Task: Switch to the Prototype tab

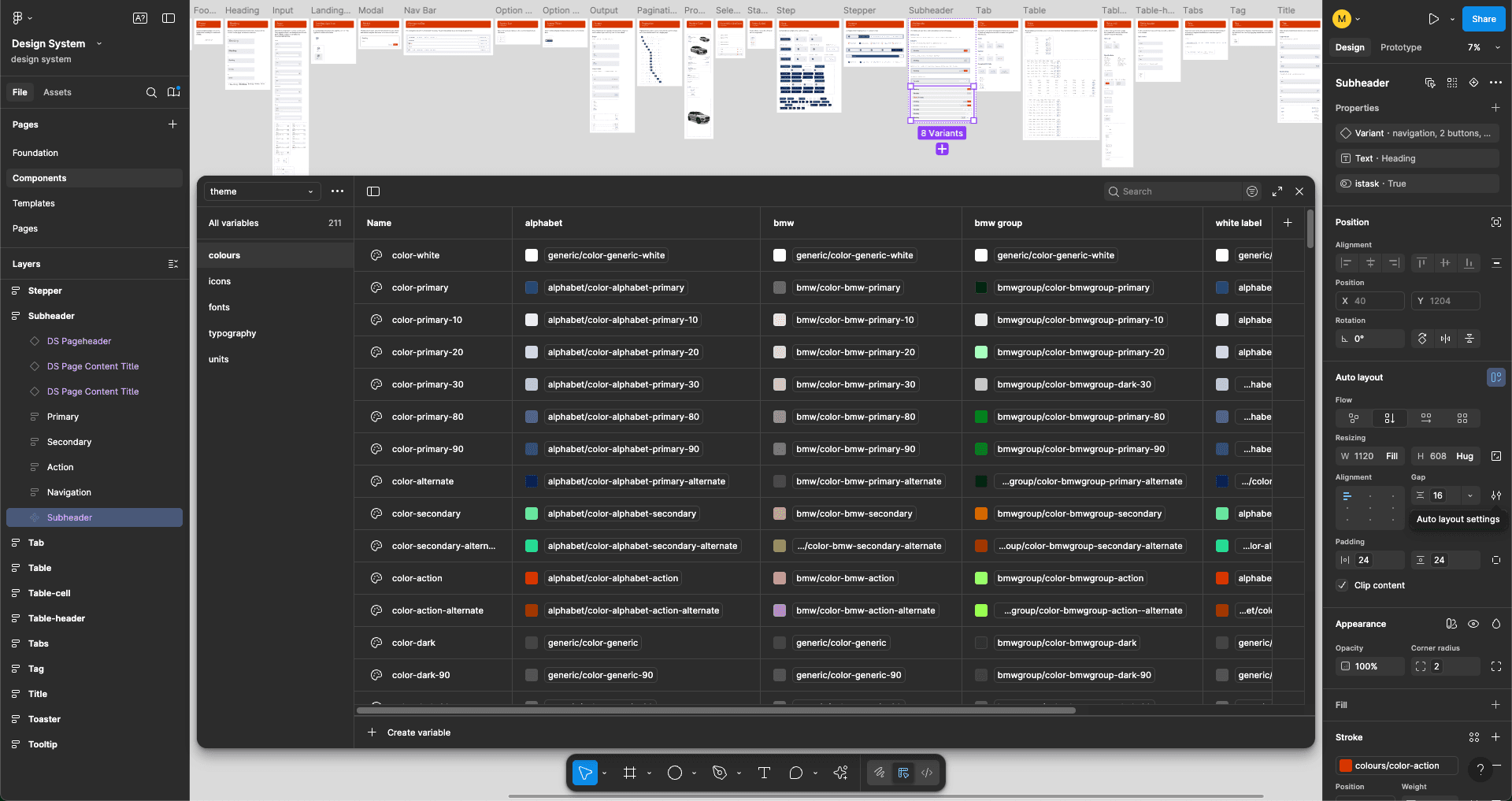Action: coord(1400,47)
